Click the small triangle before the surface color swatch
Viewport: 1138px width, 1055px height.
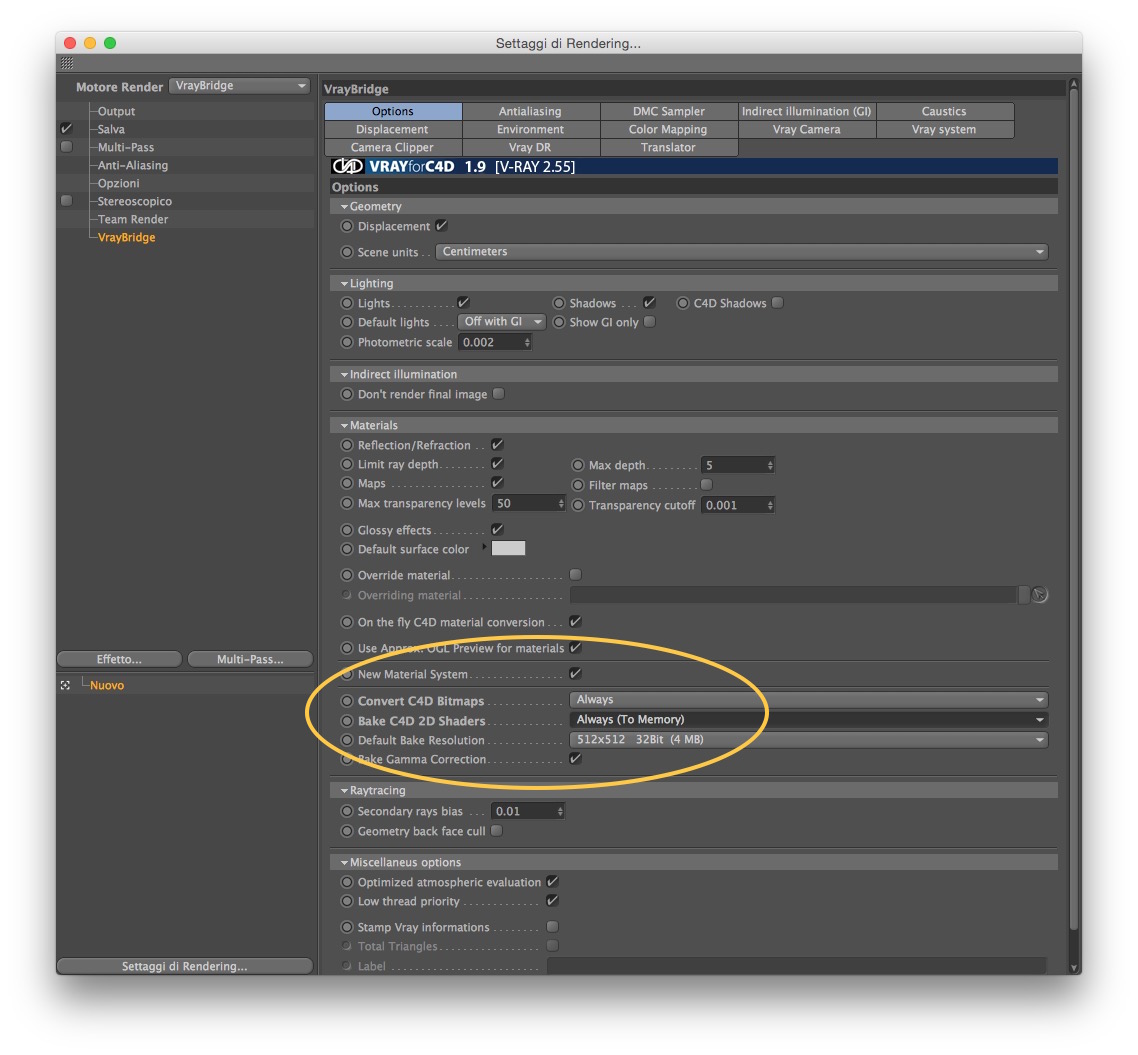(484, 546)
